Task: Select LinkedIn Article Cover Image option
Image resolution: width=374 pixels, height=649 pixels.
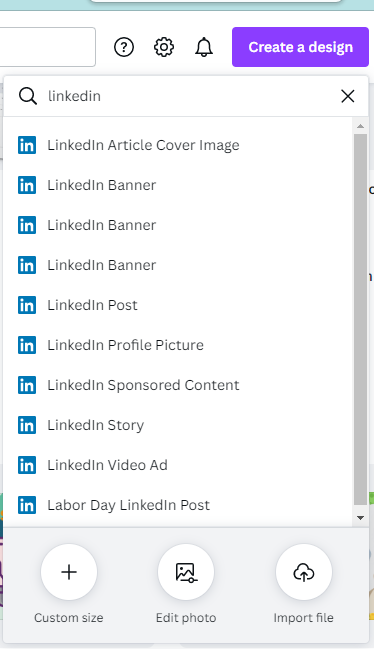Action: pos(178,145)
